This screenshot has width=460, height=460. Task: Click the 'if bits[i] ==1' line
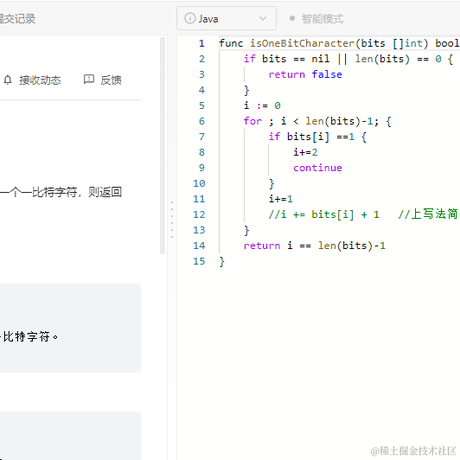318,137
